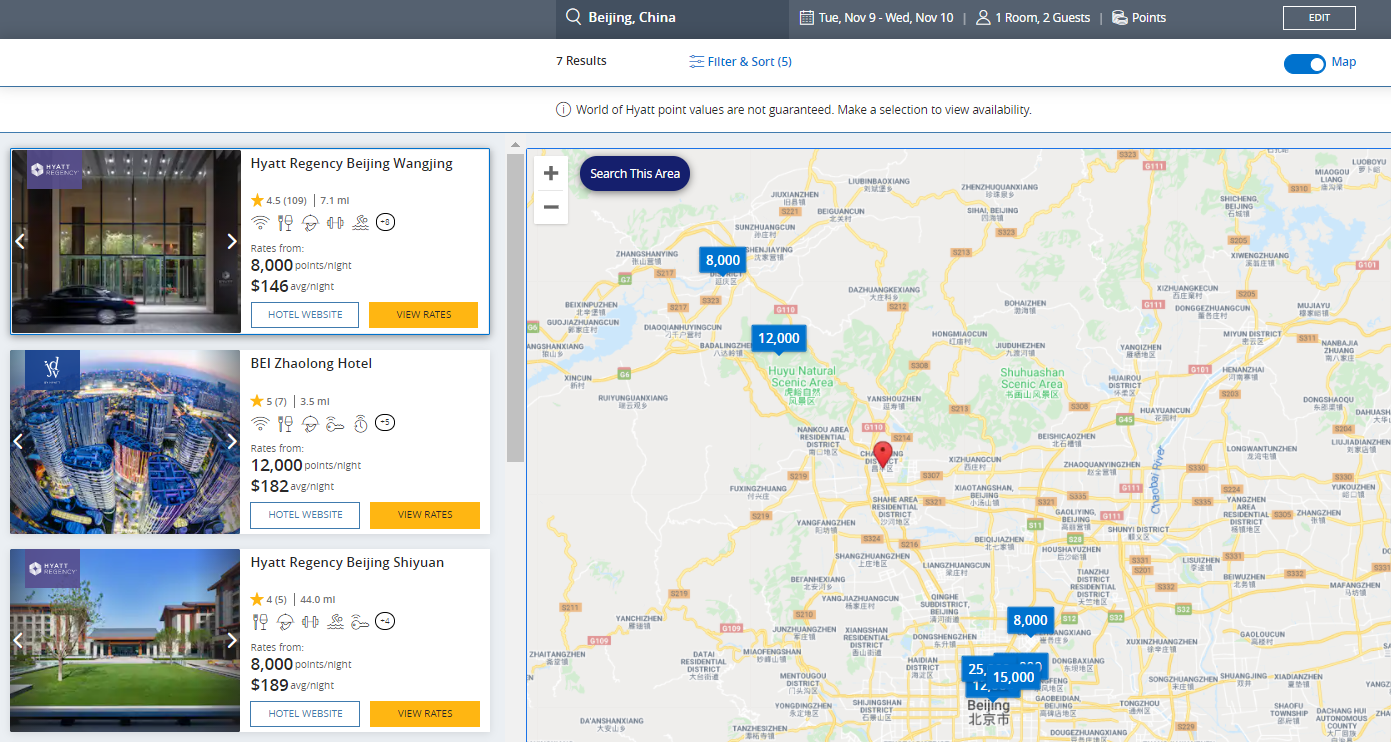Click the dining icon on BEI Zhaolong Hotel

point(285,423)
